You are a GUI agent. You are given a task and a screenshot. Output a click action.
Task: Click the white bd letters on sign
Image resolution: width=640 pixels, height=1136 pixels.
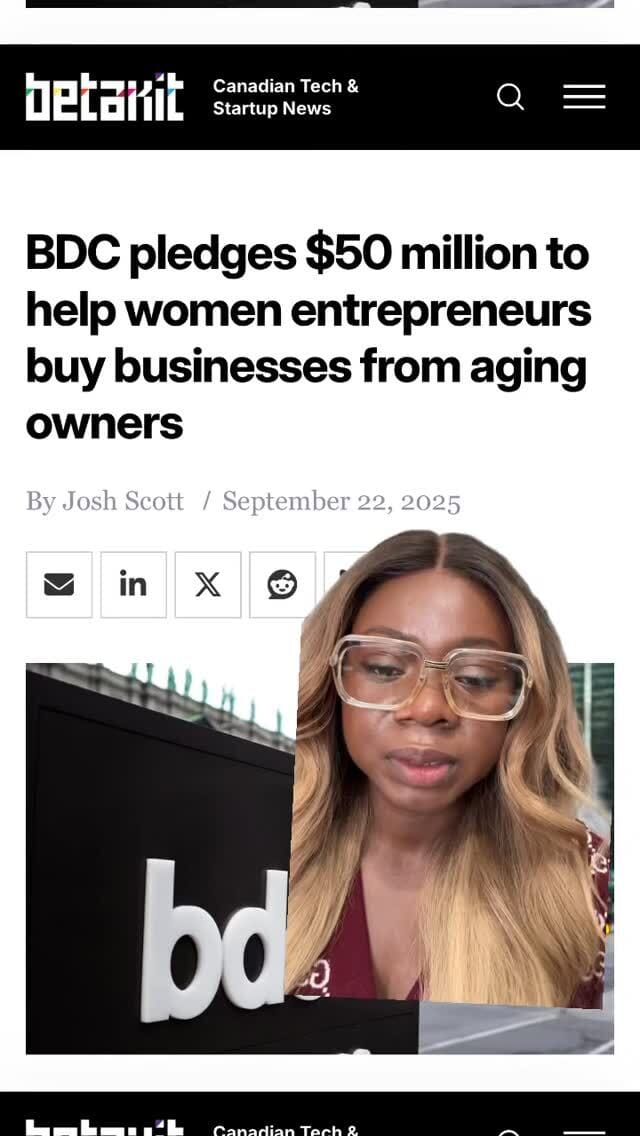click(x=215, y=939)
